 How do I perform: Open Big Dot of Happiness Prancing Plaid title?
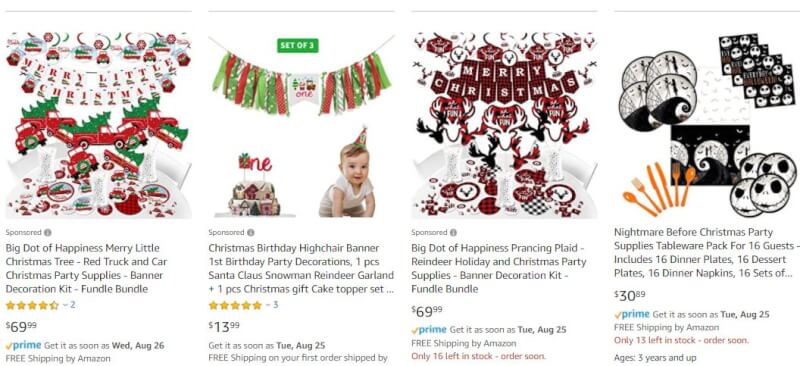499,269
